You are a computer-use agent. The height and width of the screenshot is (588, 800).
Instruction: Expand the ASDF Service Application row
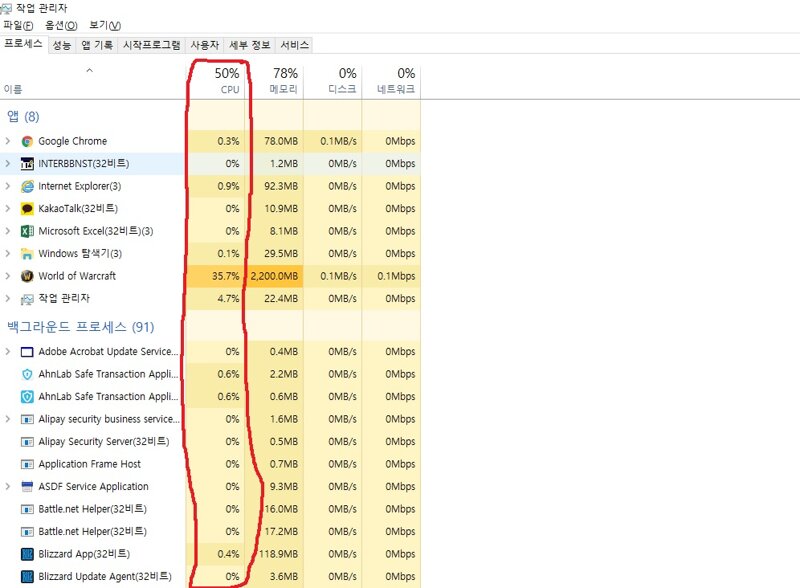pyautogui.click(x=8, y=486)
